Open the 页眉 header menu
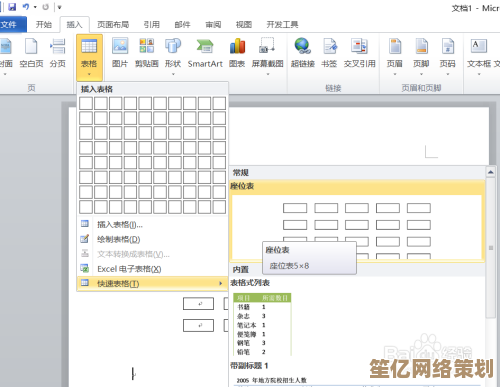Image resolution: width=500 pixels, height=387 pixels. pos(395,56)
